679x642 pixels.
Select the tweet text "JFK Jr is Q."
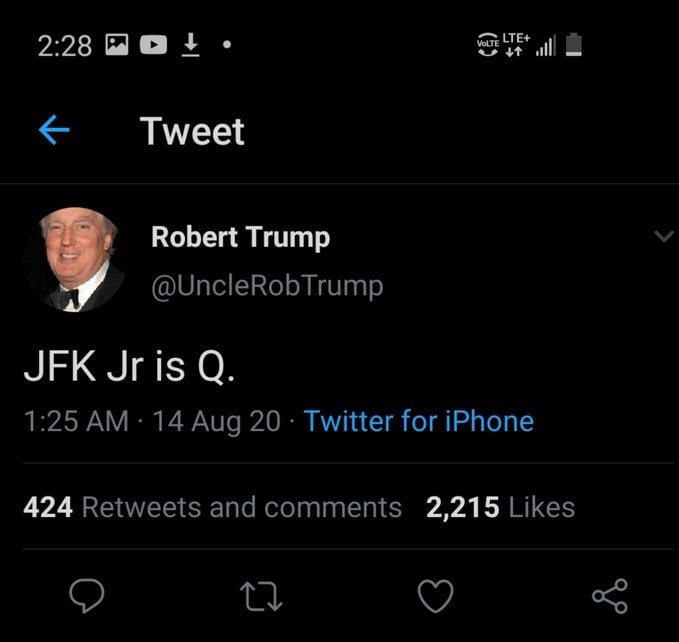tap(130, 369)
